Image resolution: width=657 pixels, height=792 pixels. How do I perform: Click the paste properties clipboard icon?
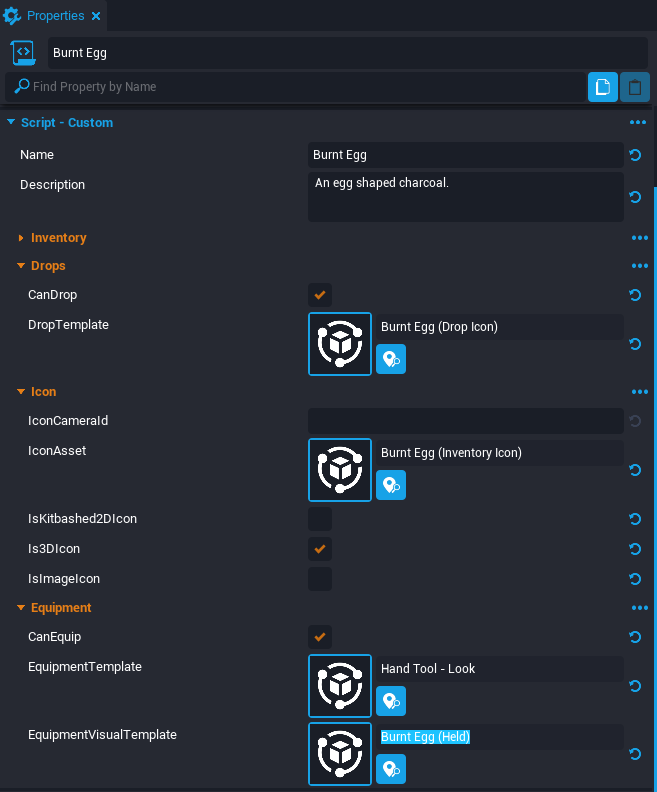coord(634,87)
